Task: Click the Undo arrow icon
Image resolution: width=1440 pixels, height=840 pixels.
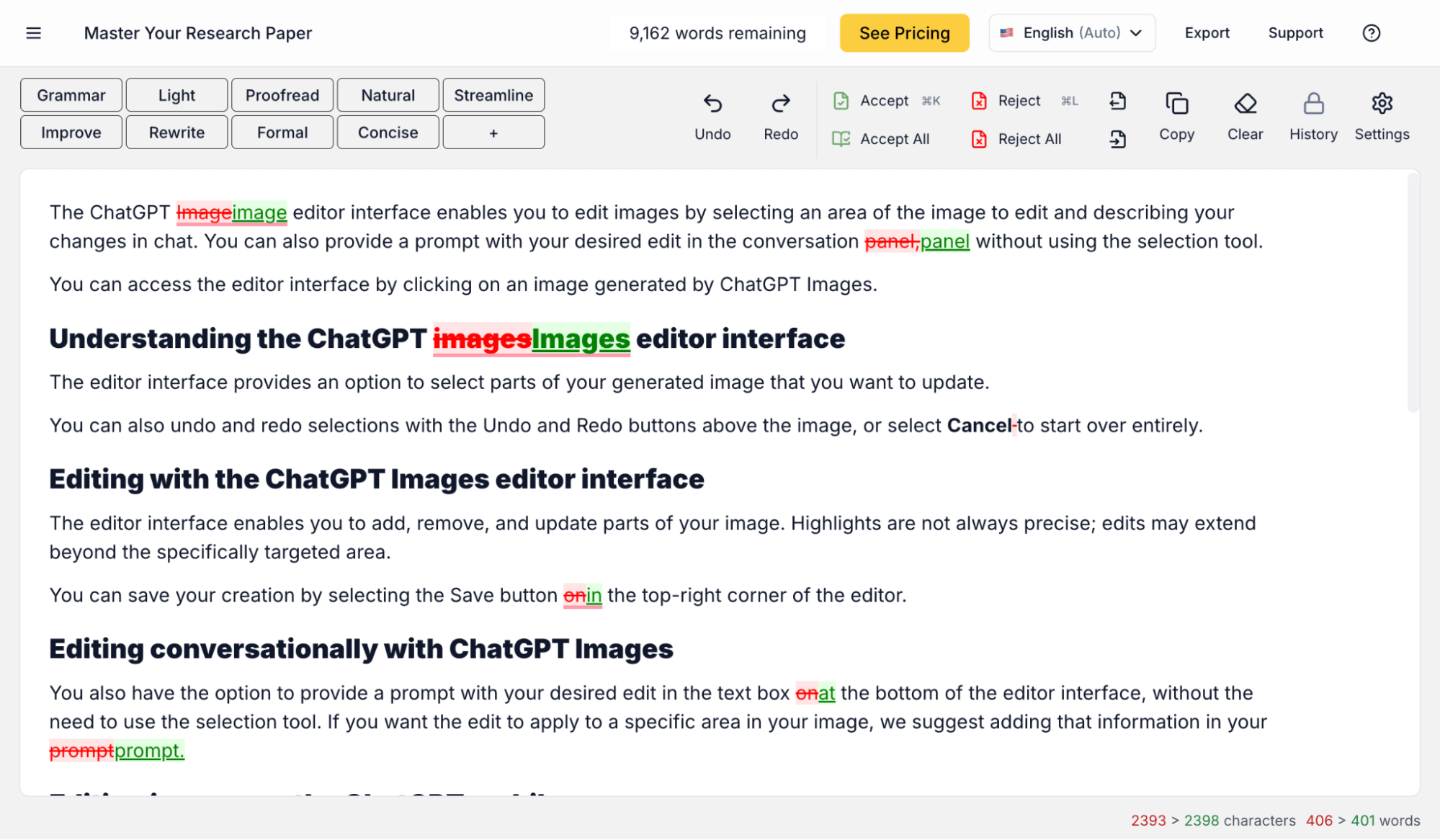Action: click(x=712, y=104)
